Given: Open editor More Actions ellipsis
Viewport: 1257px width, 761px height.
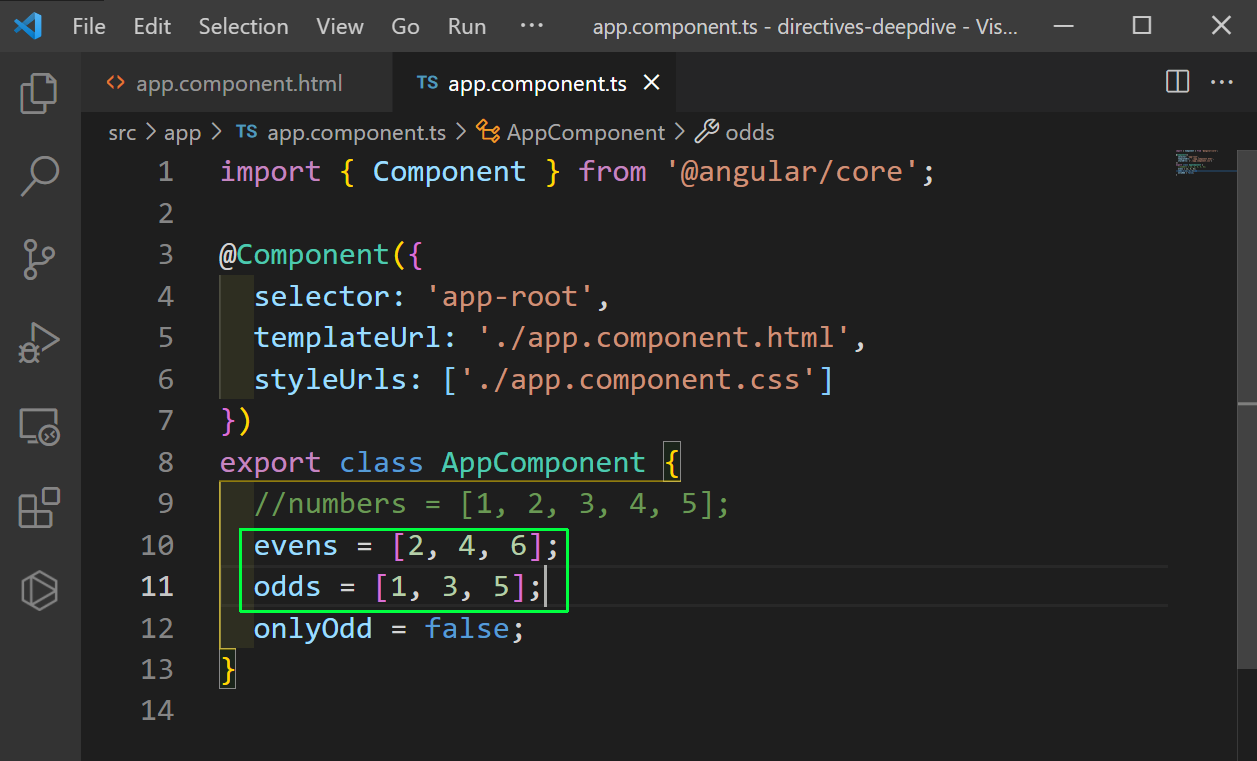Looking at the screenshot, I should 1222,82.
